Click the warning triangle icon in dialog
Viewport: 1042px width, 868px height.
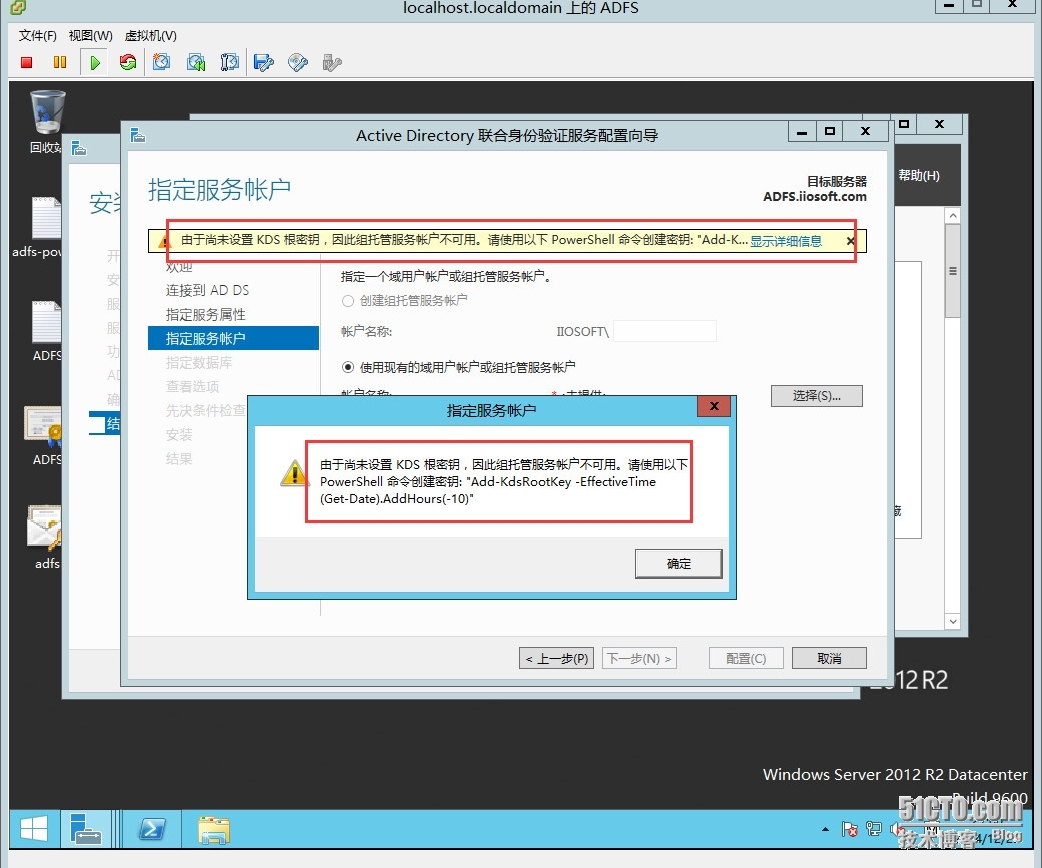294,473
